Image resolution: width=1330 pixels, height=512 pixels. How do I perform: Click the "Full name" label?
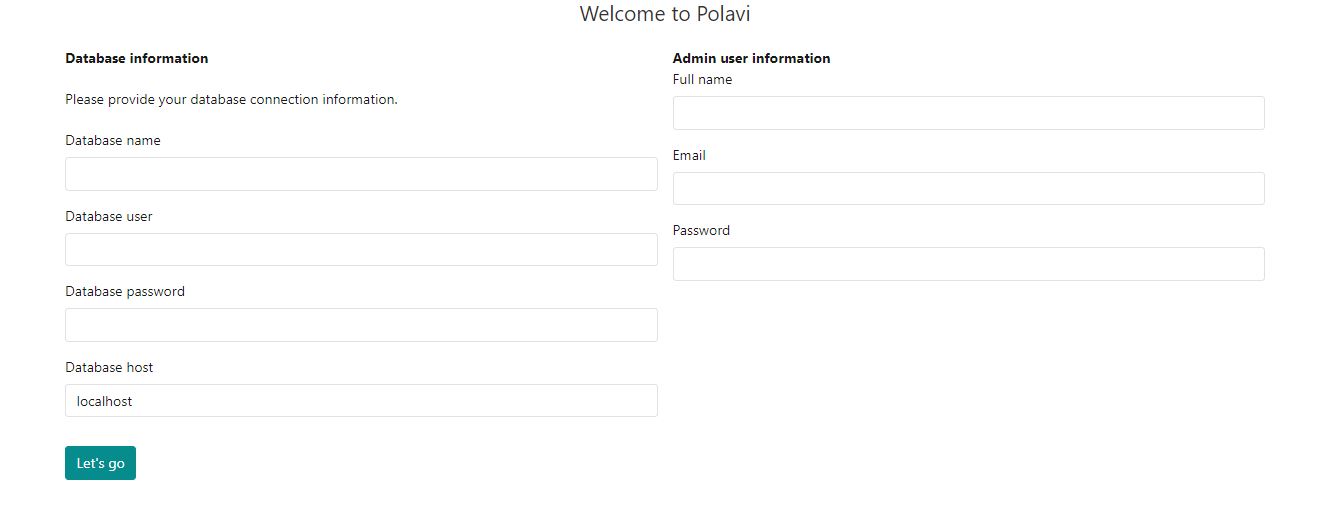(x=702, y=80)
